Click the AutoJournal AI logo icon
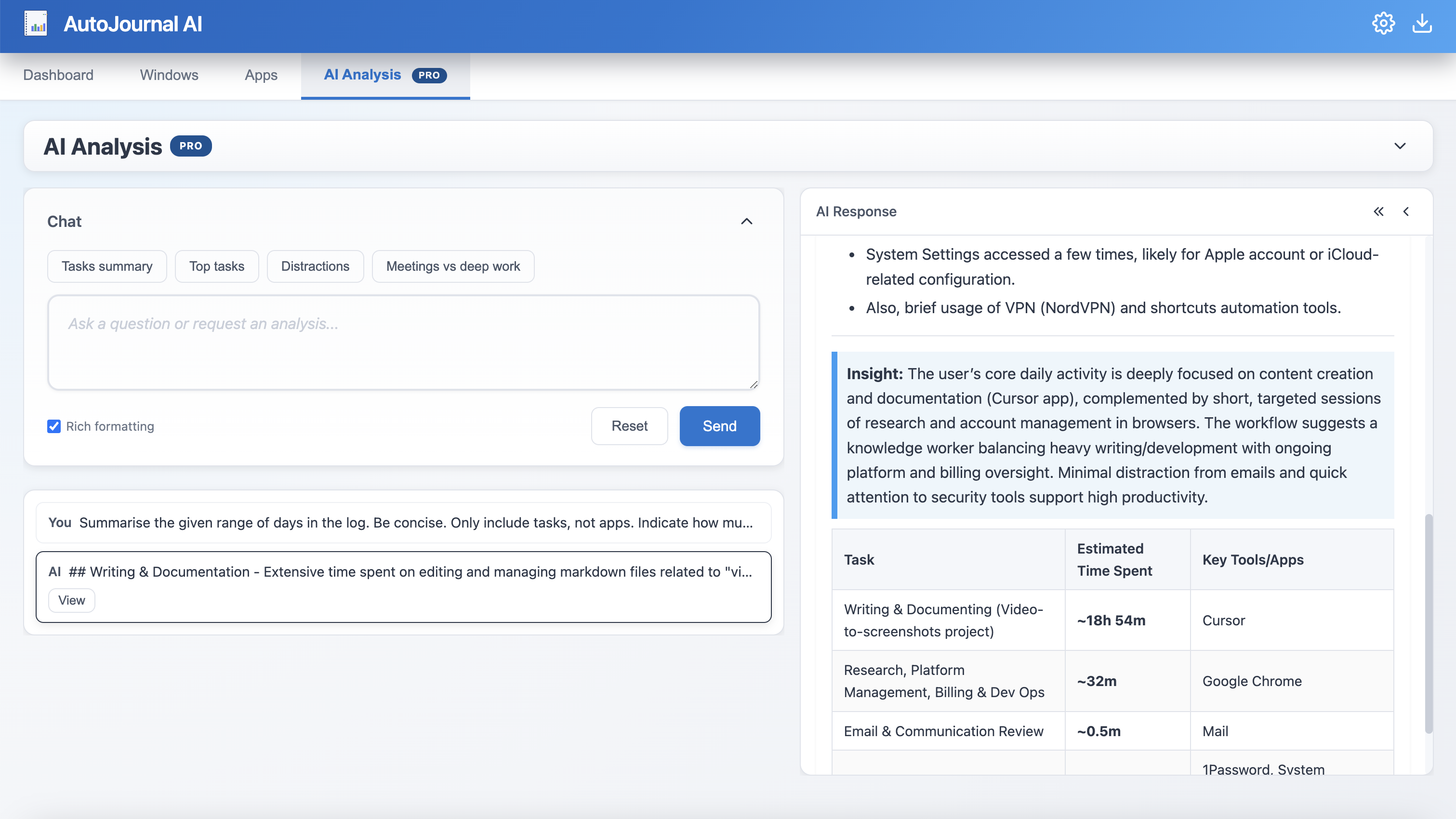This screenshot has width=1456, height=819. pos(36,23)
